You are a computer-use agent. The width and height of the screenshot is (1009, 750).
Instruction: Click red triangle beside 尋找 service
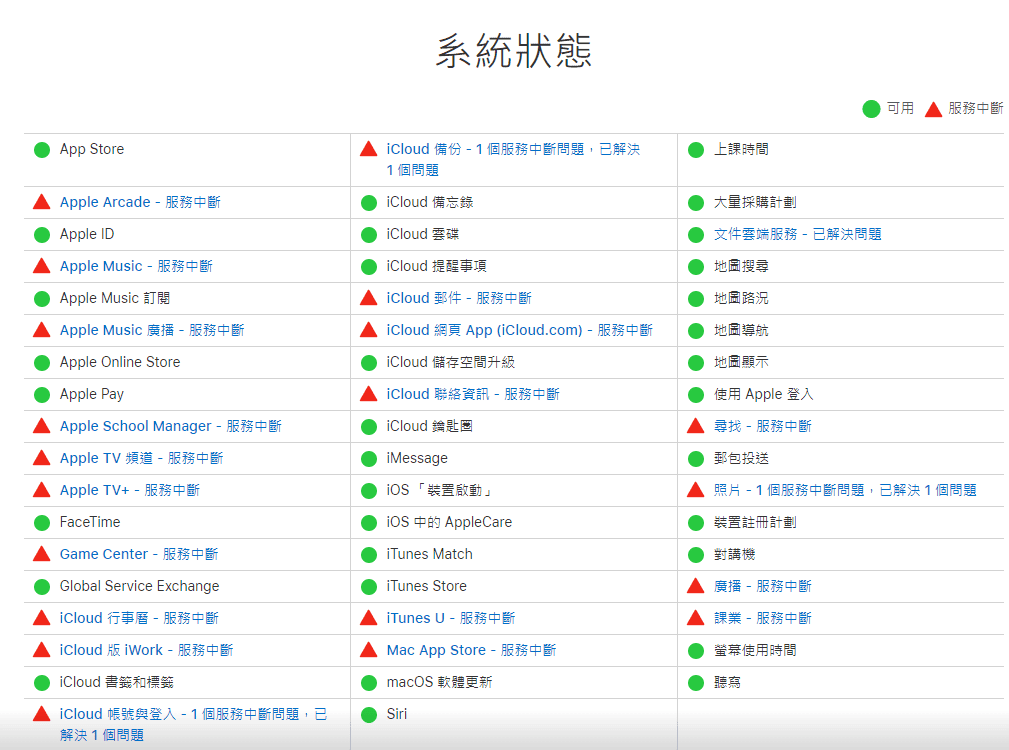click(x=696, y=426)
